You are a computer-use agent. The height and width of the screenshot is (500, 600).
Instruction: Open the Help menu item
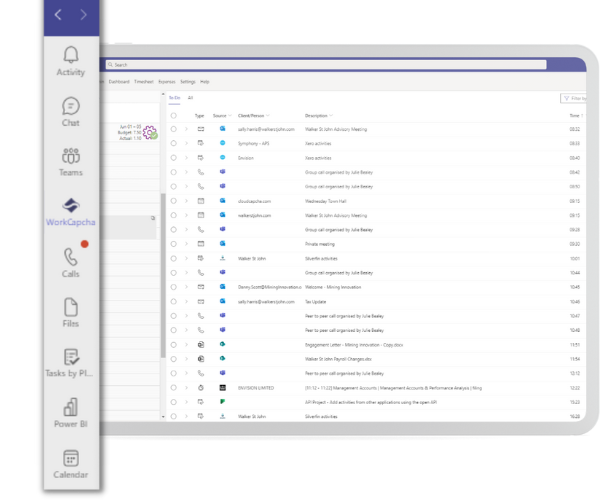205,81
